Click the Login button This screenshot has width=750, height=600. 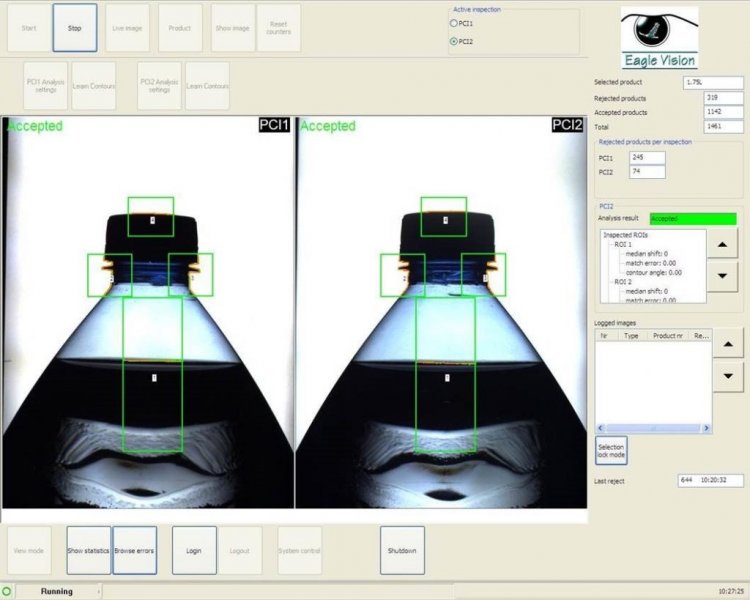pyautogui.click(x=194, y=551)
